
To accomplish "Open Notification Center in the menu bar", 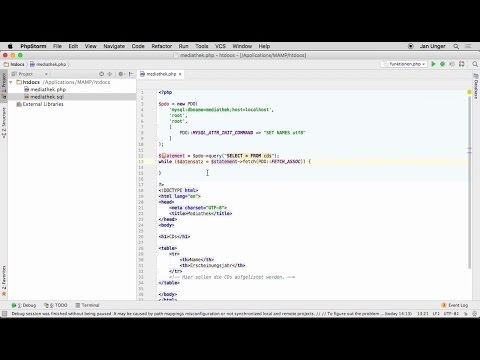I will pyautogui.click(x=469, y=46).
